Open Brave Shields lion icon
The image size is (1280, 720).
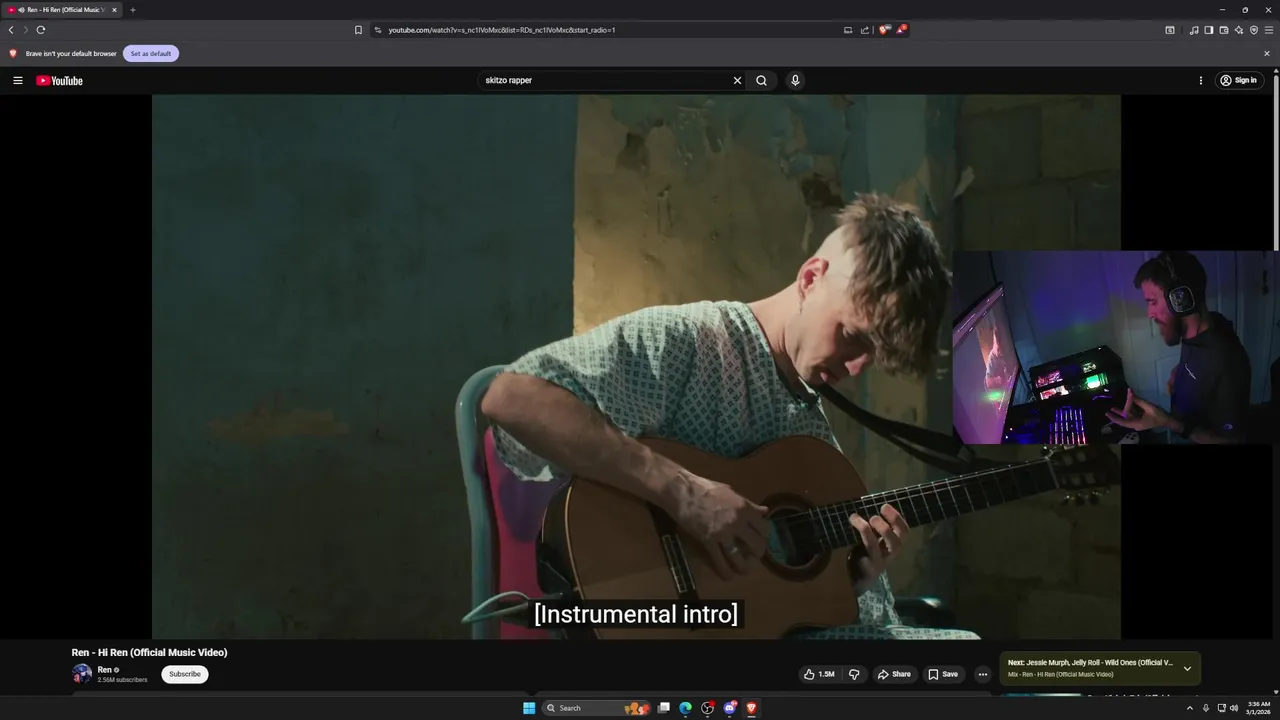pos(884,30)
